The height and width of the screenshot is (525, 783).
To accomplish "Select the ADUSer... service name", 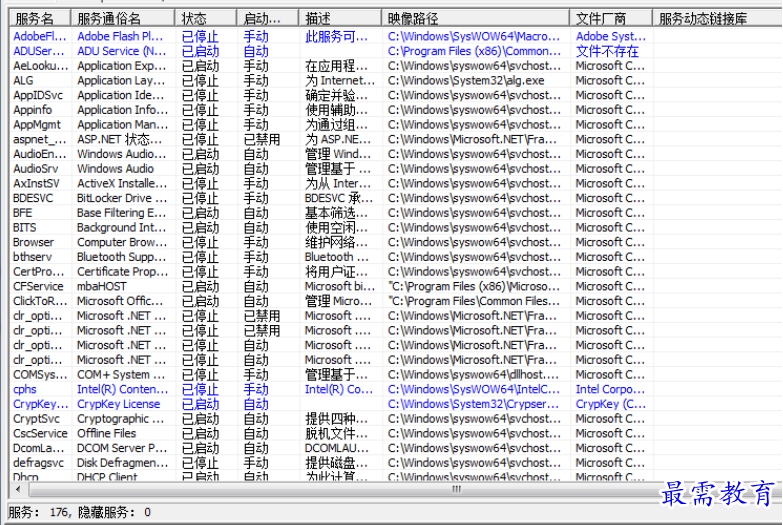I will 39,51.
